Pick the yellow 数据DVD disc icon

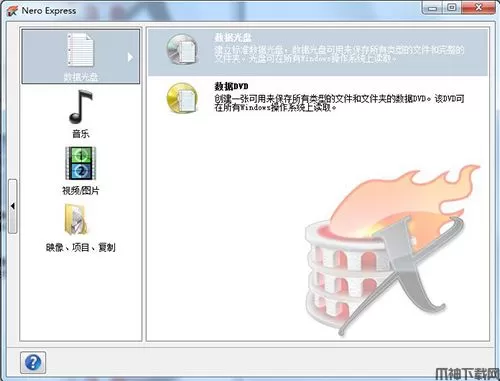(182, 98)
